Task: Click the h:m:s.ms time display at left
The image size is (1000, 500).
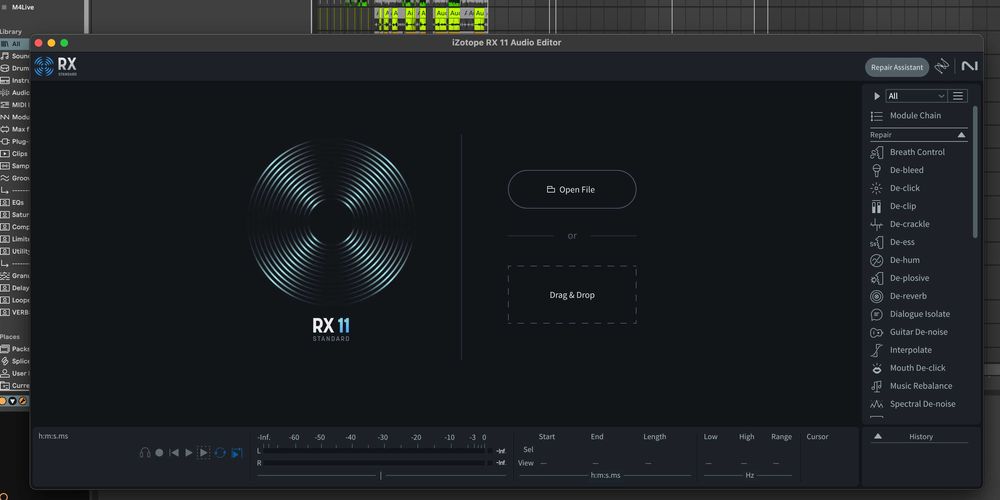Action: pyautogui.click(x=53, y=436)
